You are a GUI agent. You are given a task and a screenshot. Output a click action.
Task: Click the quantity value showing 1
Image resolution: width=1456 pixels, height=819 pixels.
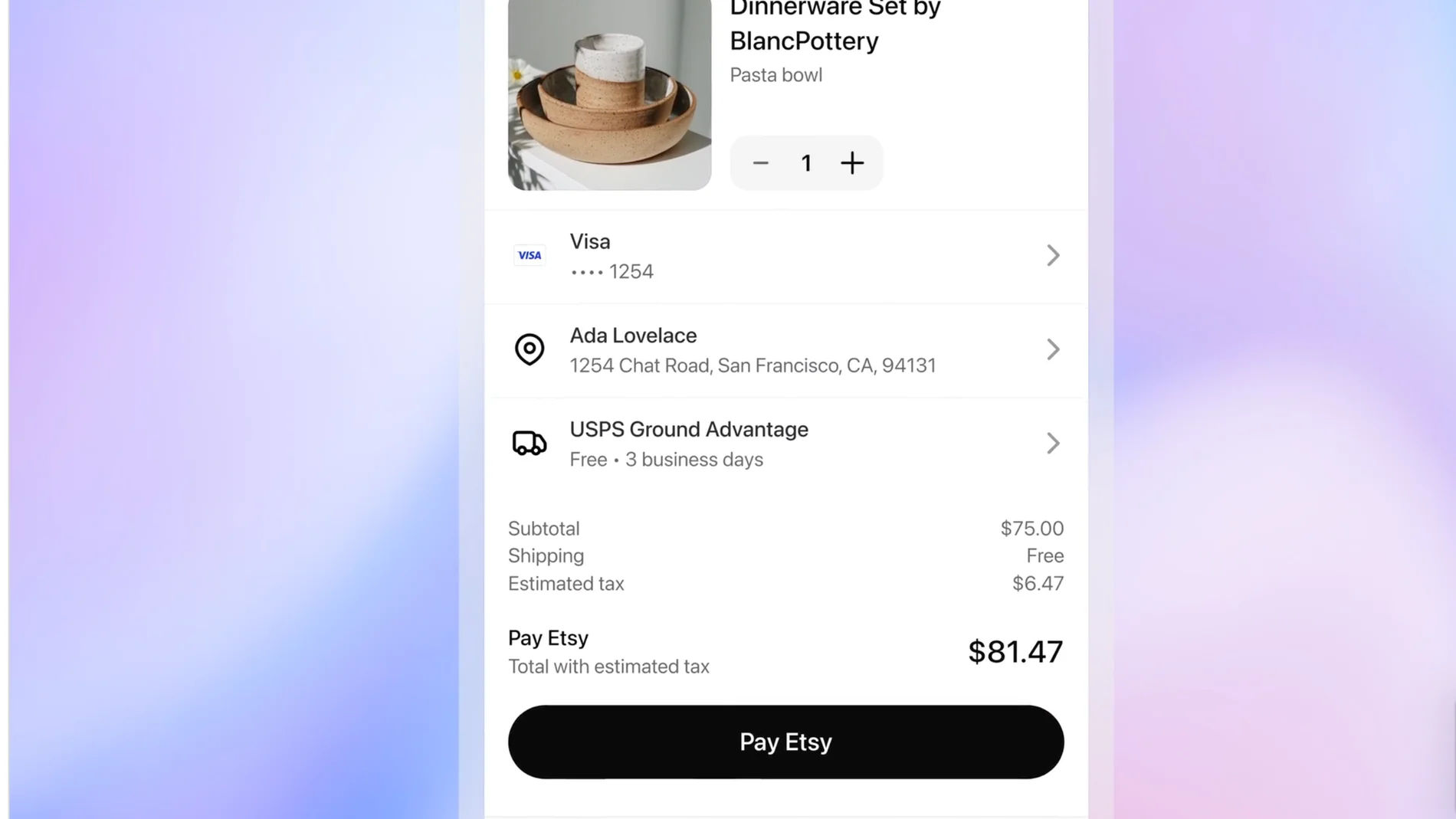[806, 162]
